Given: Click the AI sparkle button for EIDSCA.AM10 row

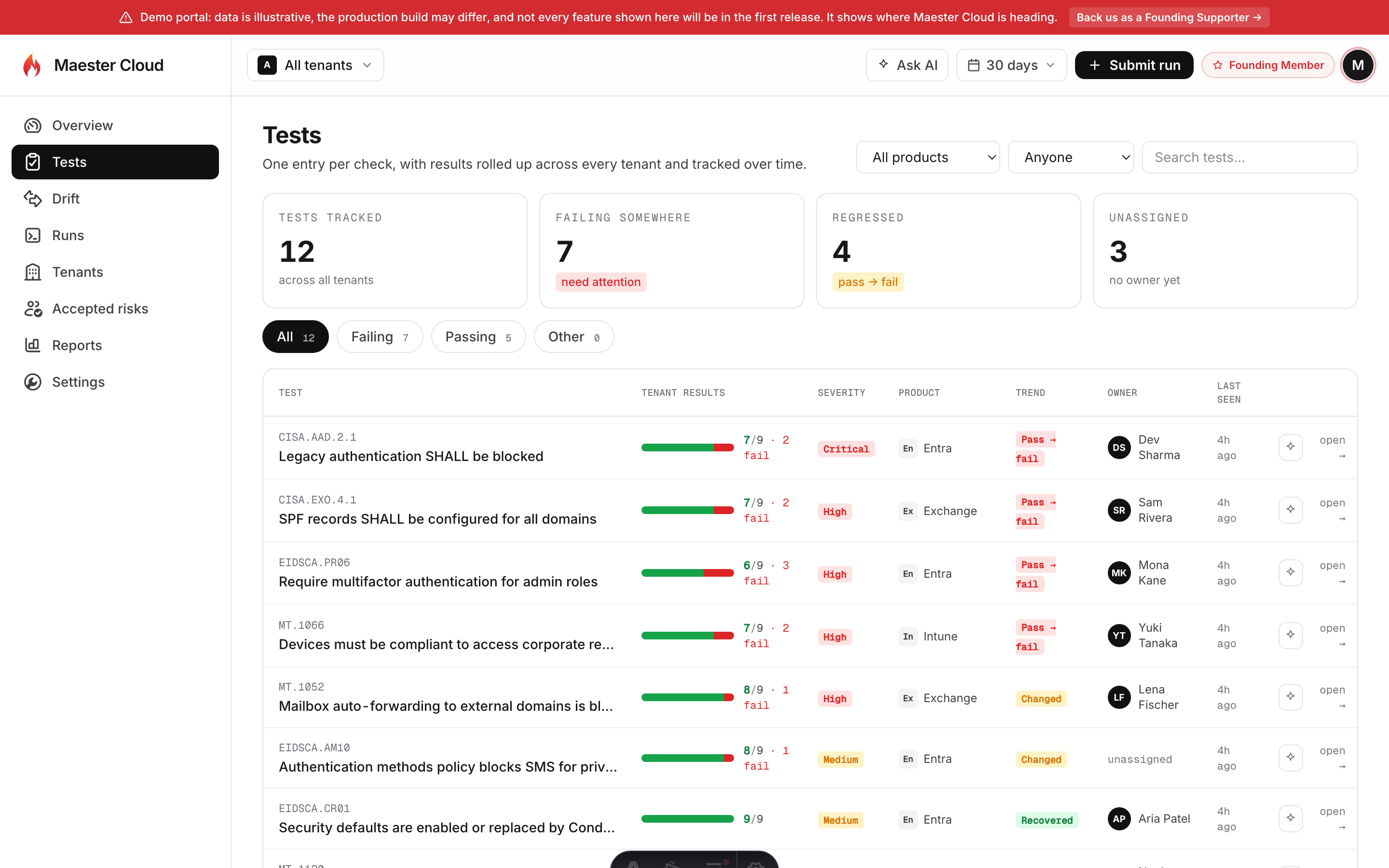Looking at the screenshot, I should (x=1290, y=758).
